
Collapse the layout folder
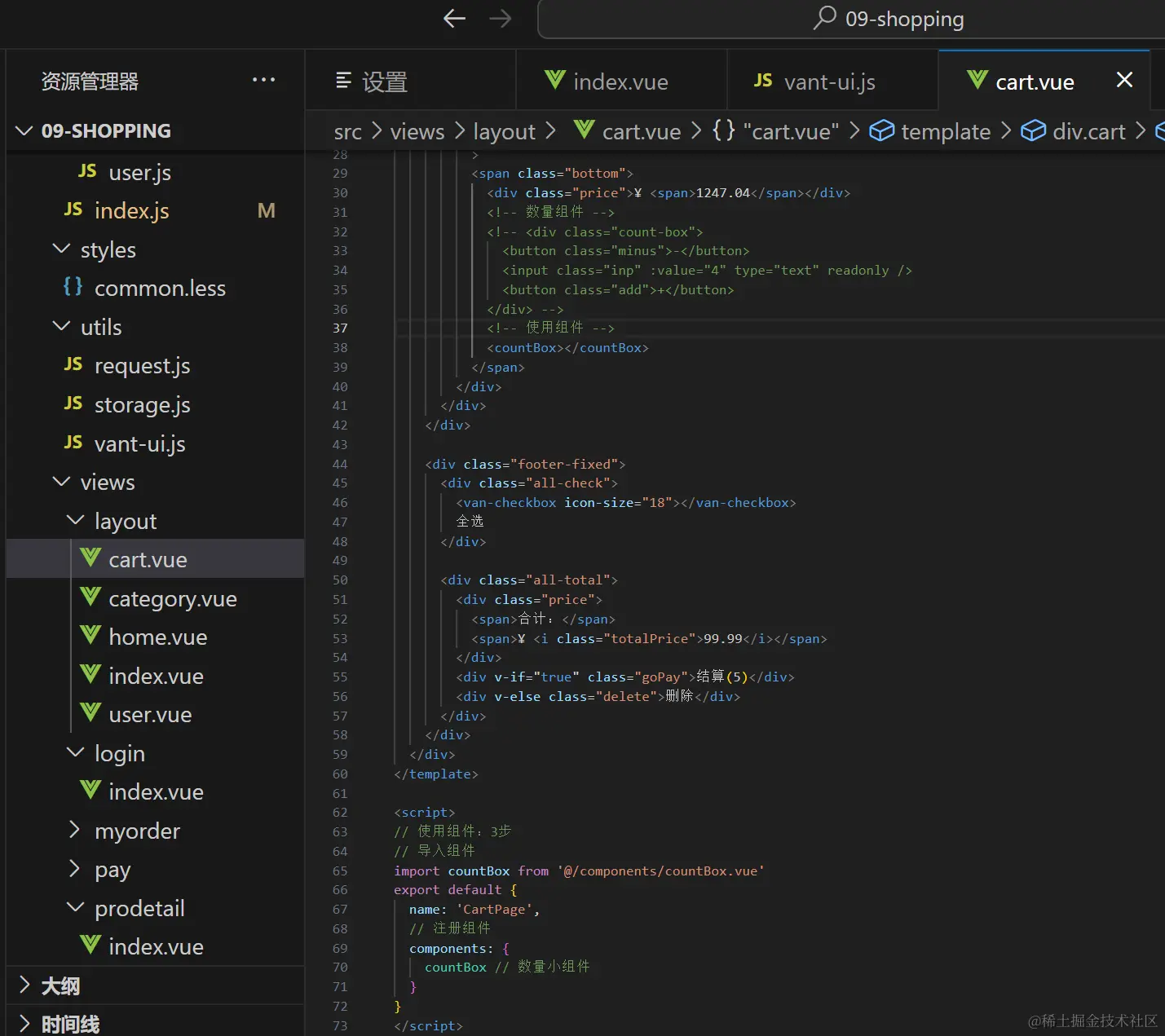point(75,520)
